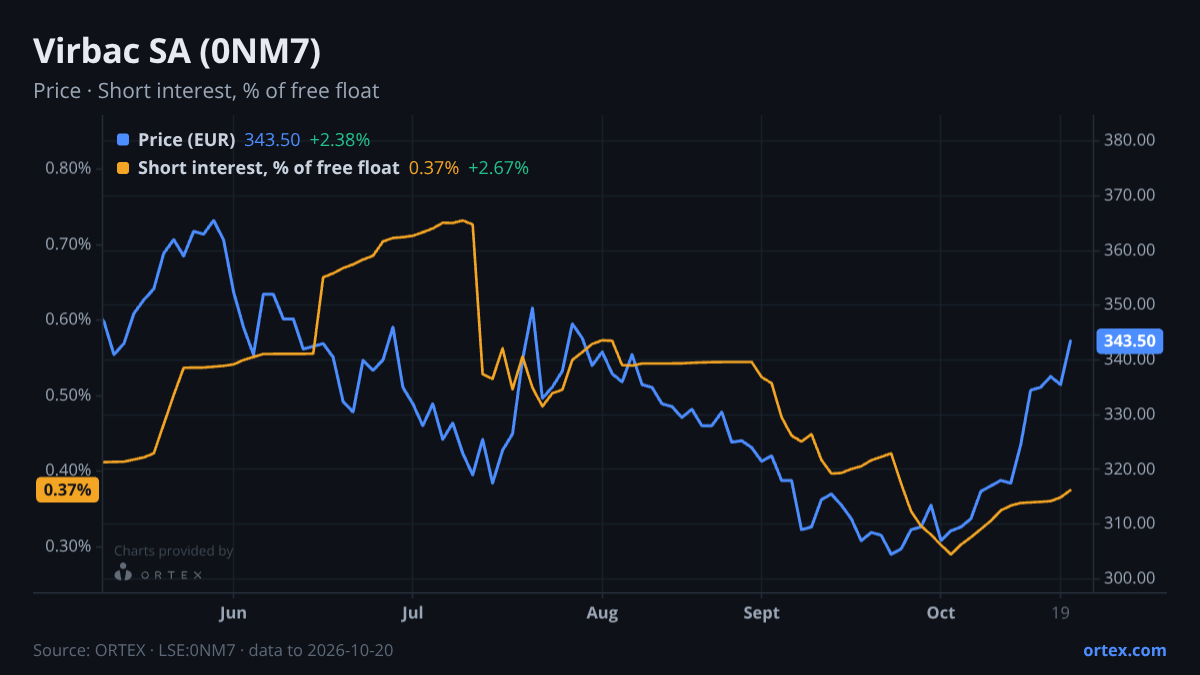This screenshot has height=675, width=1200.
Task: Click the 320.00 right axis label
Action: click(x=1130, y=469)
